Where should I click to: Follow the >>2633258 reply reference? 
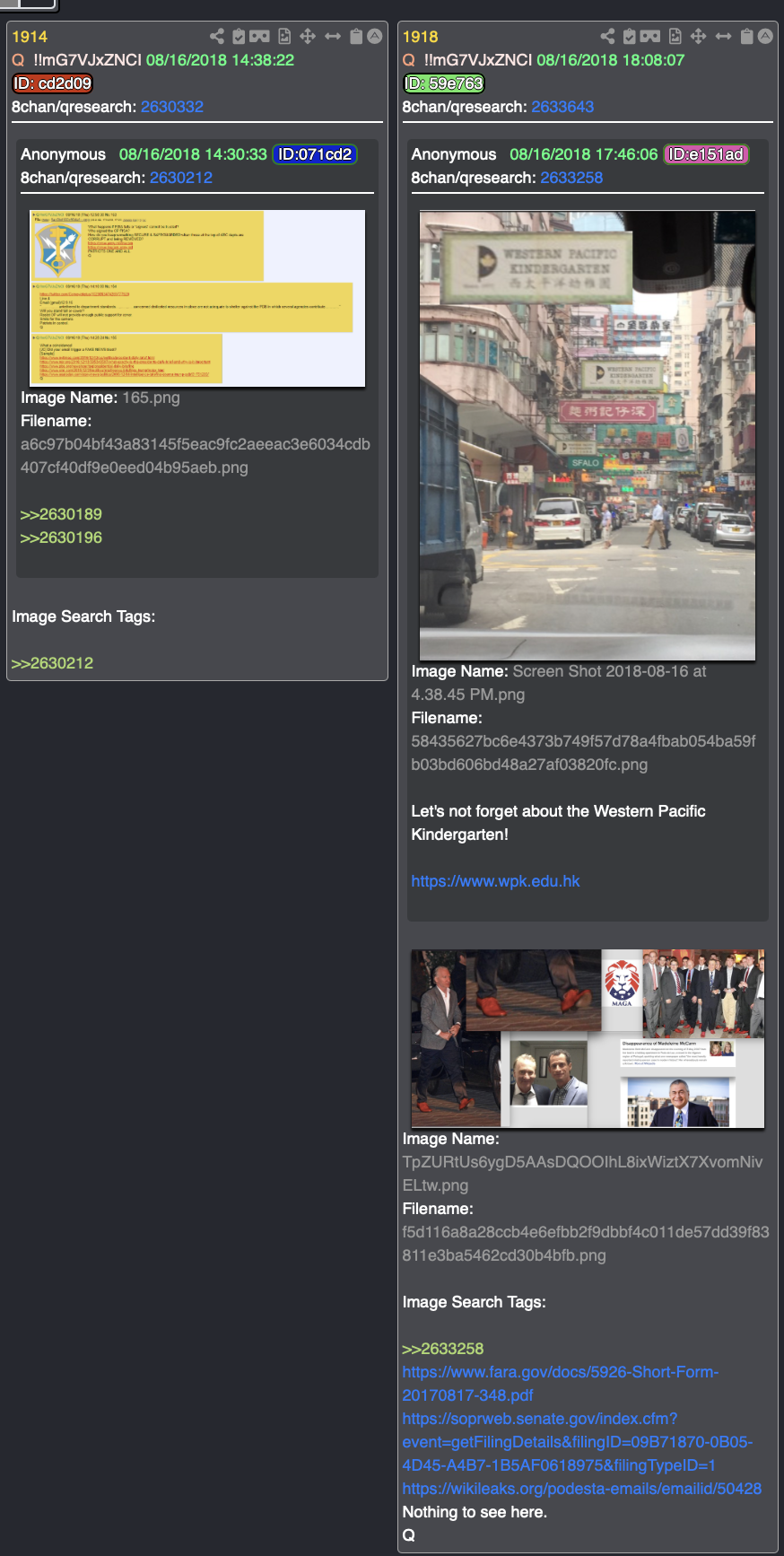click(x=443, y=1349)
